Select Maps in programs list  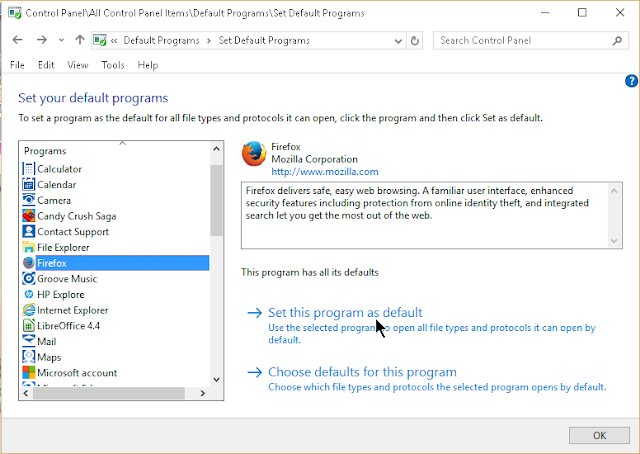click(49, 357)
